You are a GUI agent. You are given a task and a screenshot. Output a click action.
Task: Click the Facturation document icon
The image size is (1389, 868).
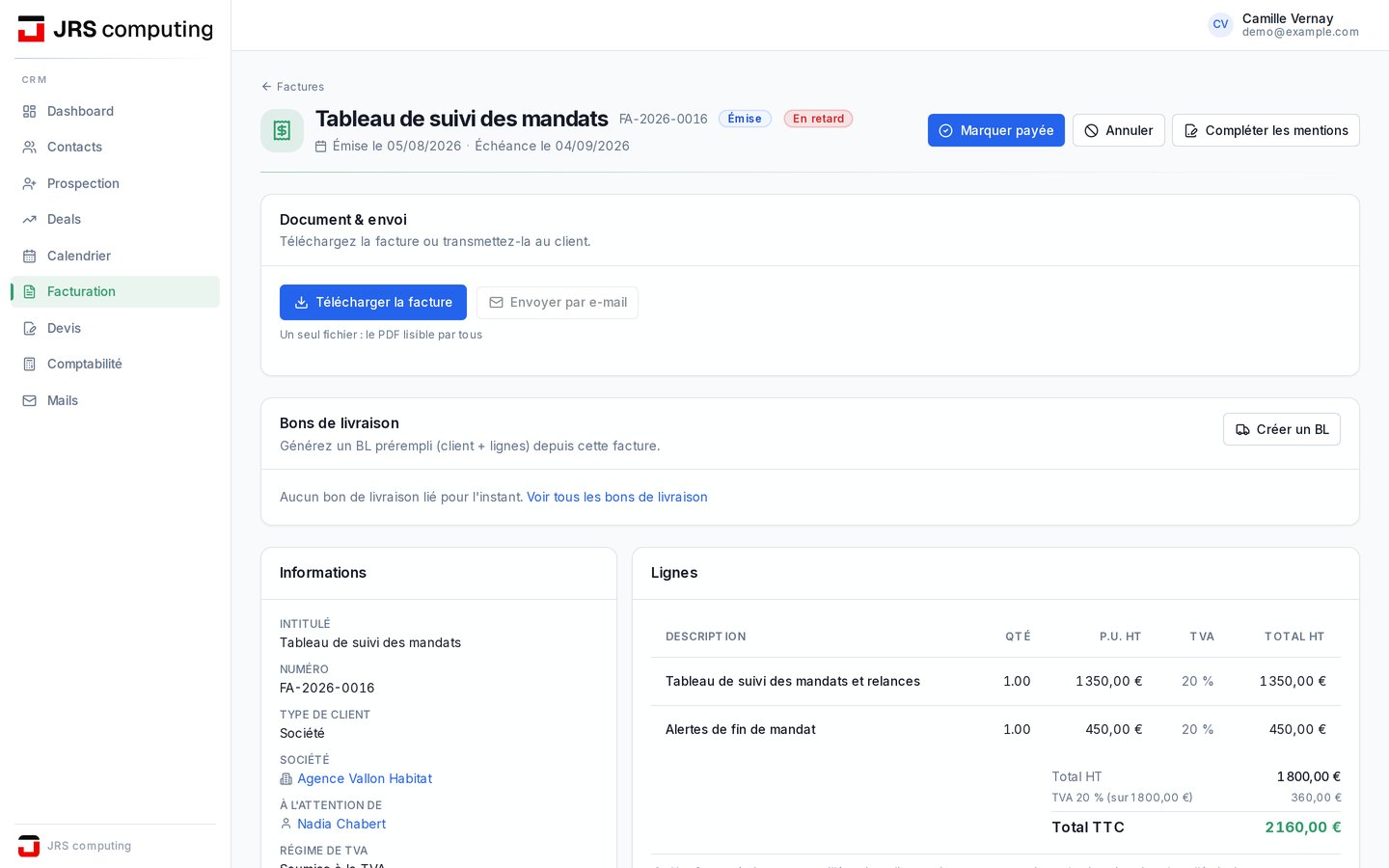pyautogui.click(x=30, y=291)
